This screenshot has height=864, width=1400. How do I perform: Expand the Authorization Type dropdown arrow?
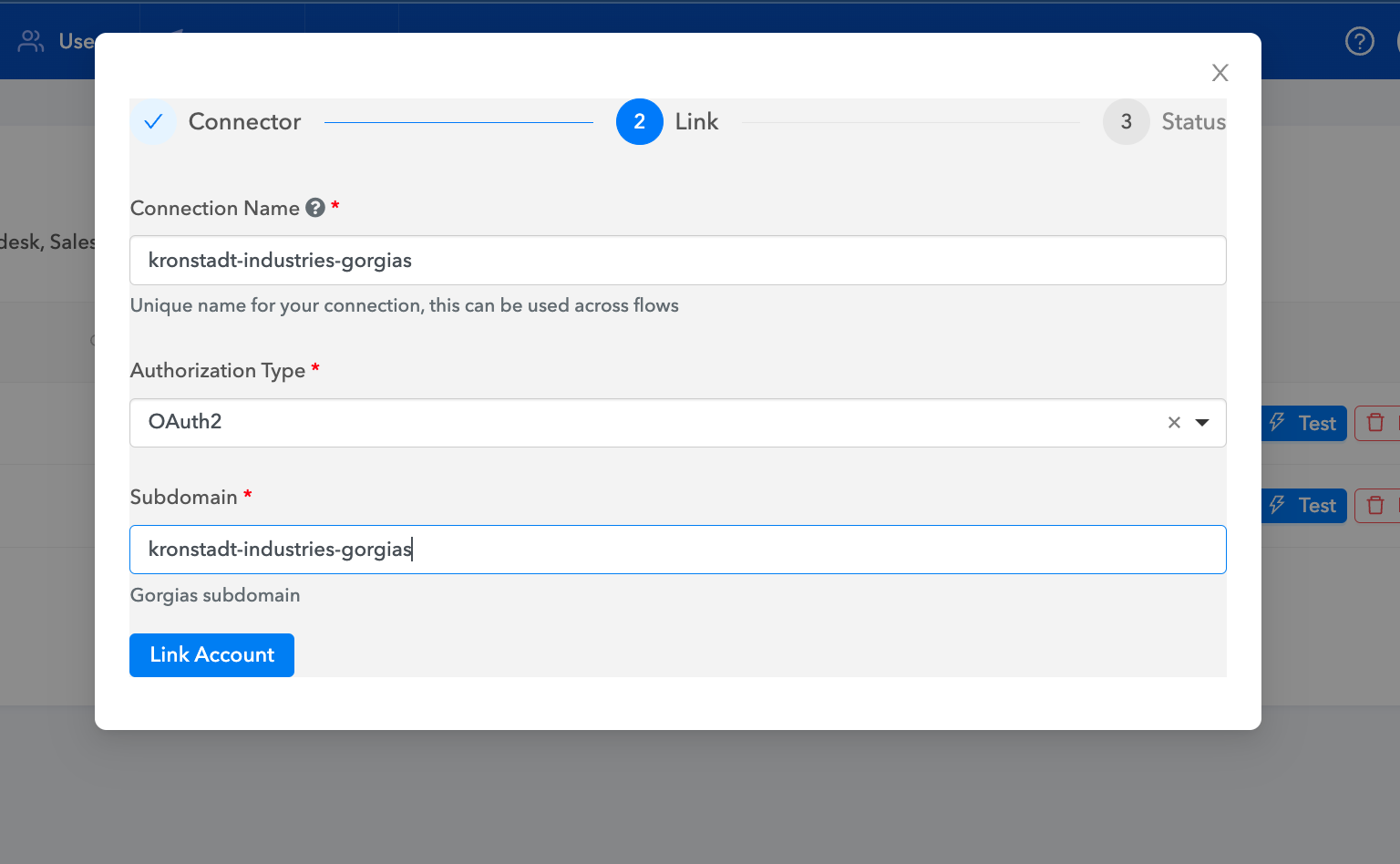1202,422
